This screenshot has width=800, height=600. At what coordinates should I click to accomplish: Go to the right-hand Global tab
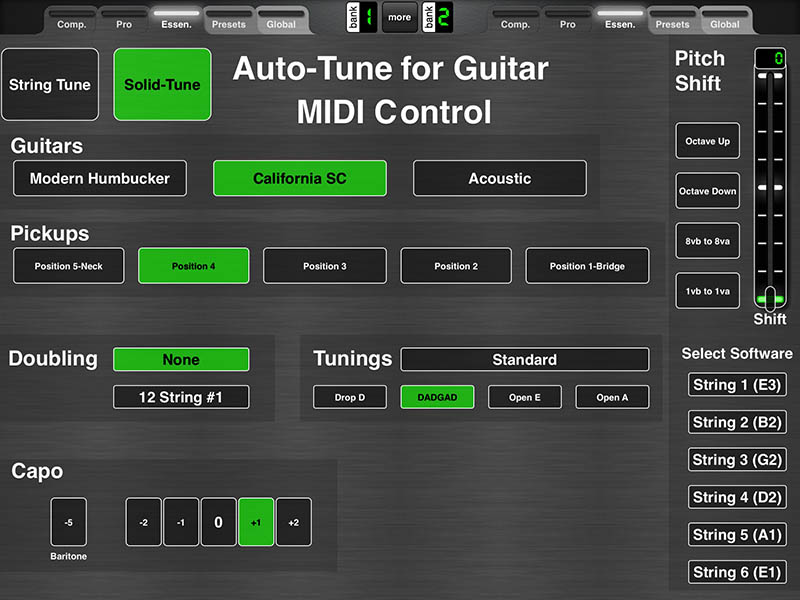(x=725, y=21)
